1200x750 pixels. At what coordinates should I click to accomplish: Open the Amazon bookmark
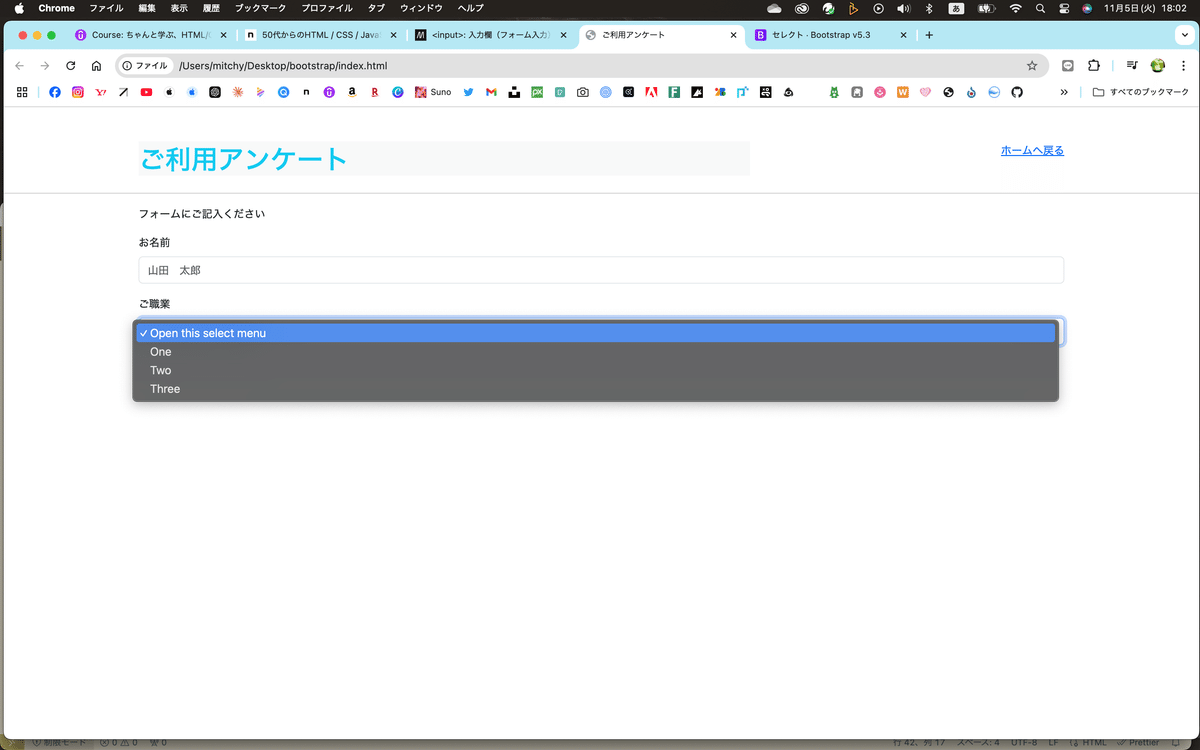(351, 91)
